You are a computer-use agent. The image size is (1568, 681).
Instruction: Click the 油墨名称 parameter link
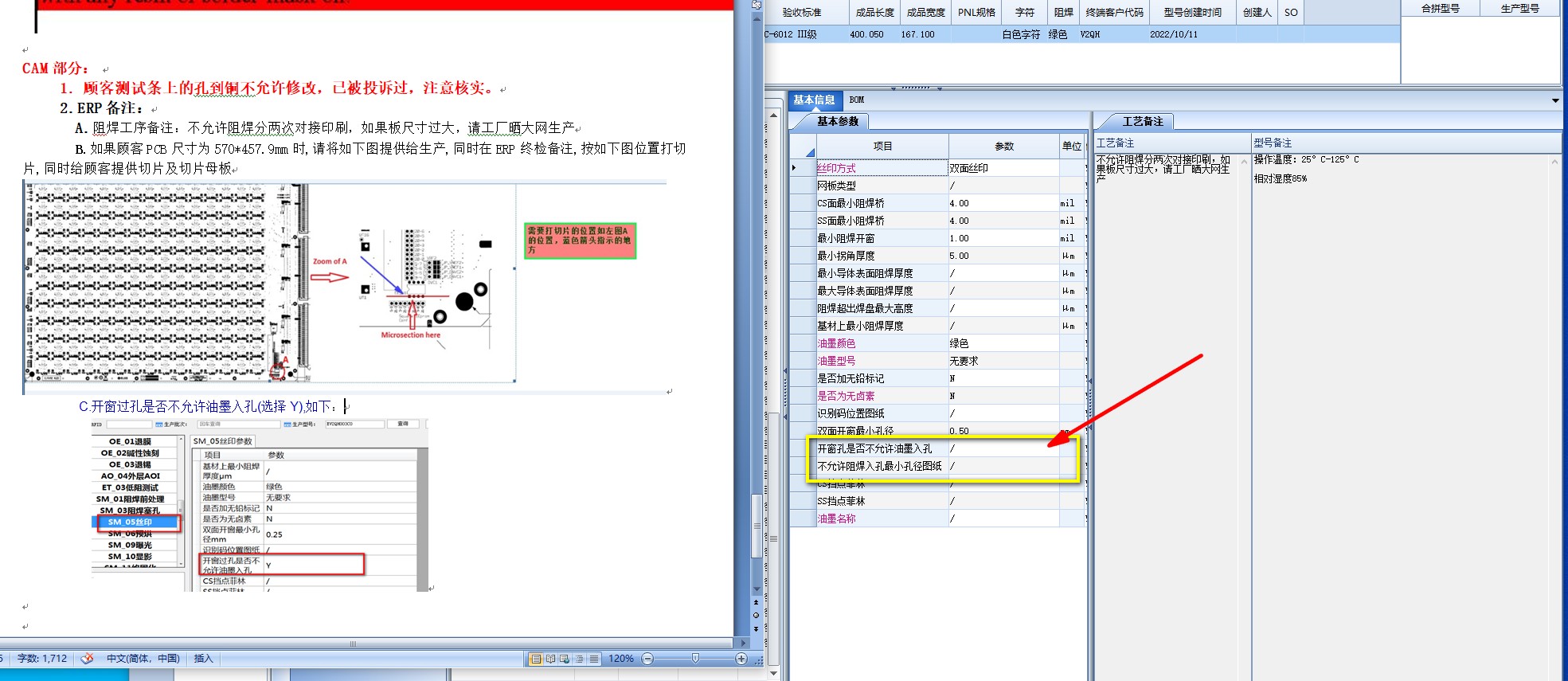(836, 519)
